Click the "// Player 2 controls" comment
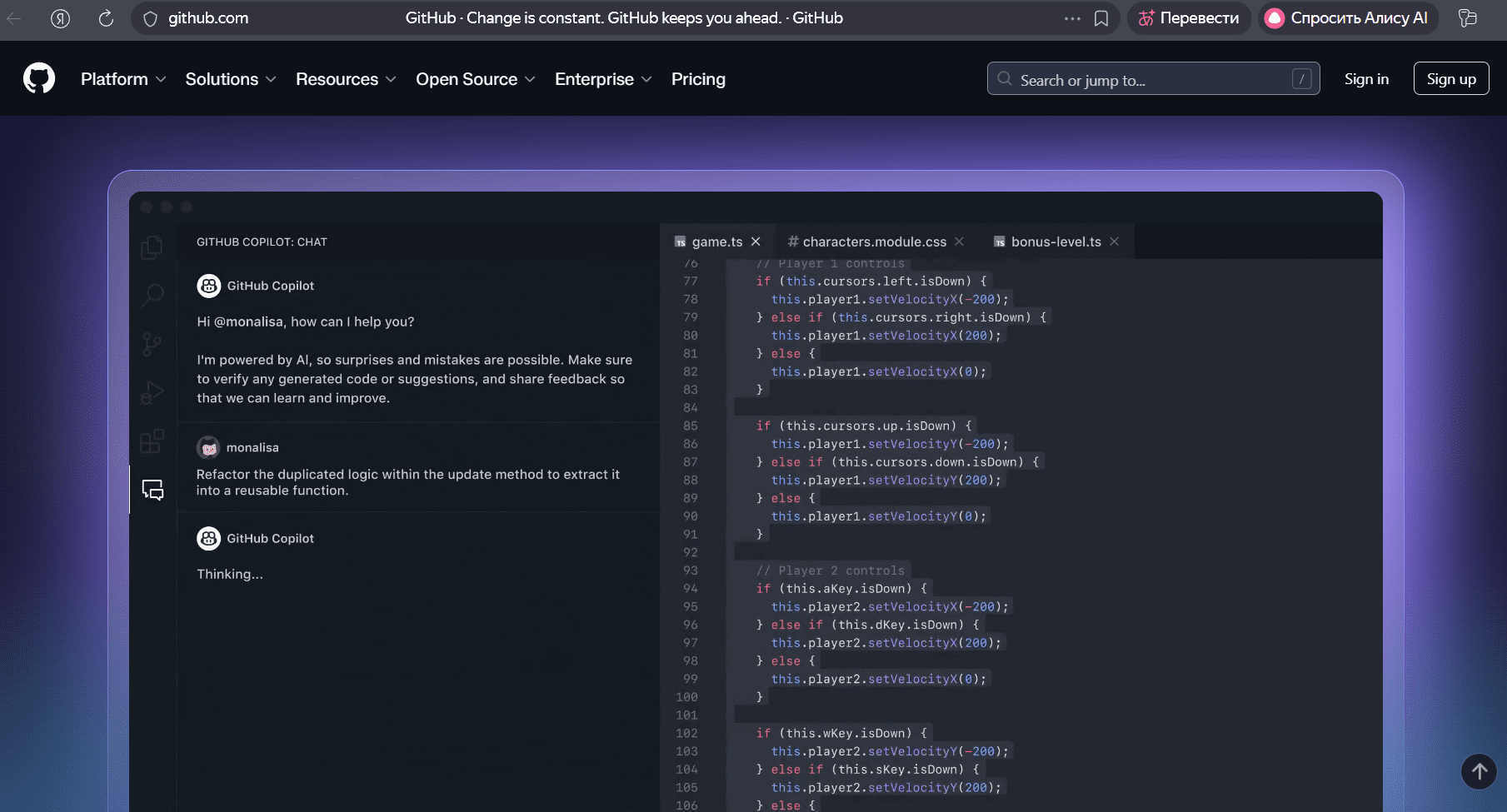 pyautogui.click(x=831, y=570)
